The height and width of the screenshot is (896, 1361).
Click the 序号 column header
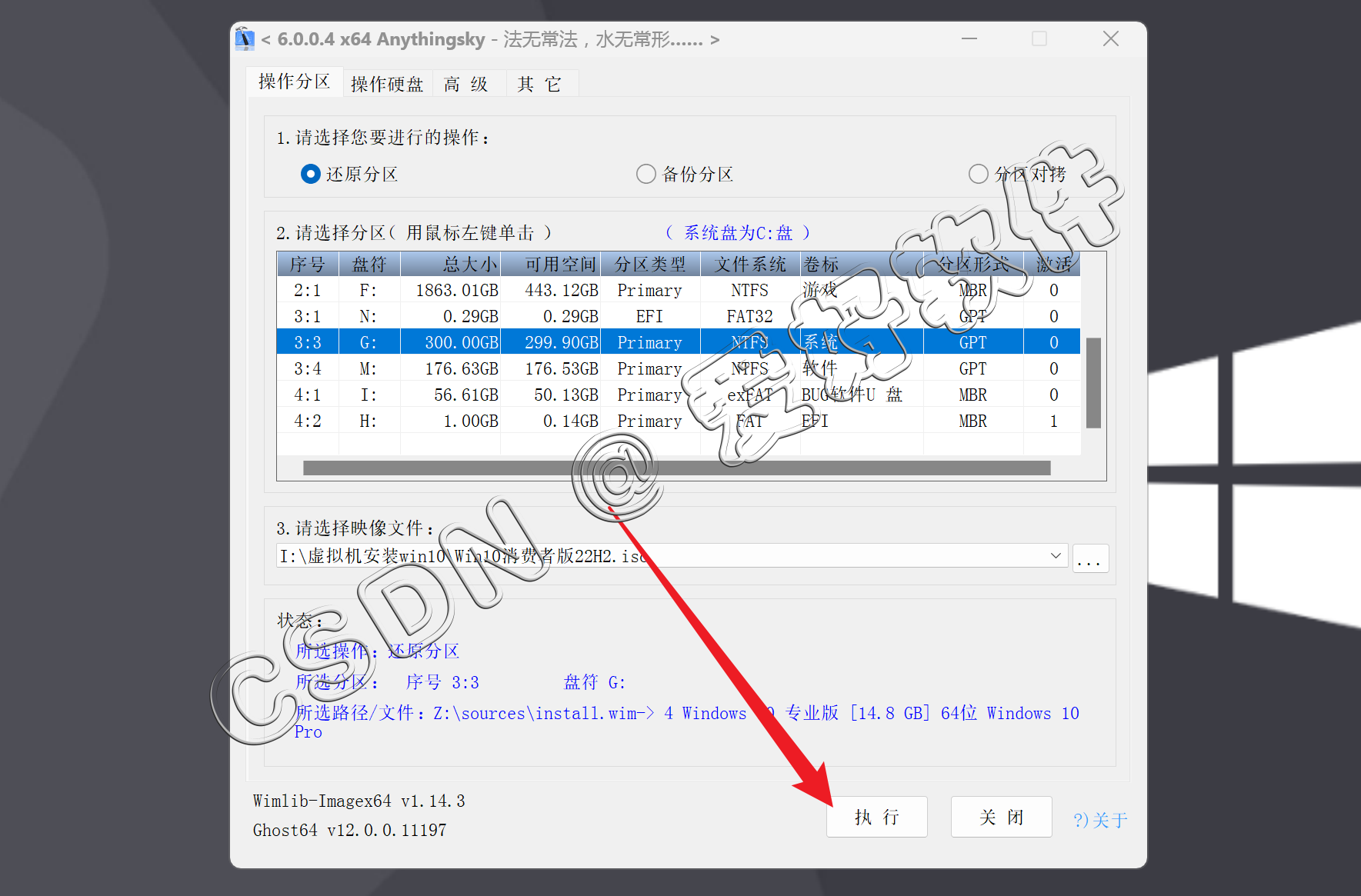[x=308, y=265]
